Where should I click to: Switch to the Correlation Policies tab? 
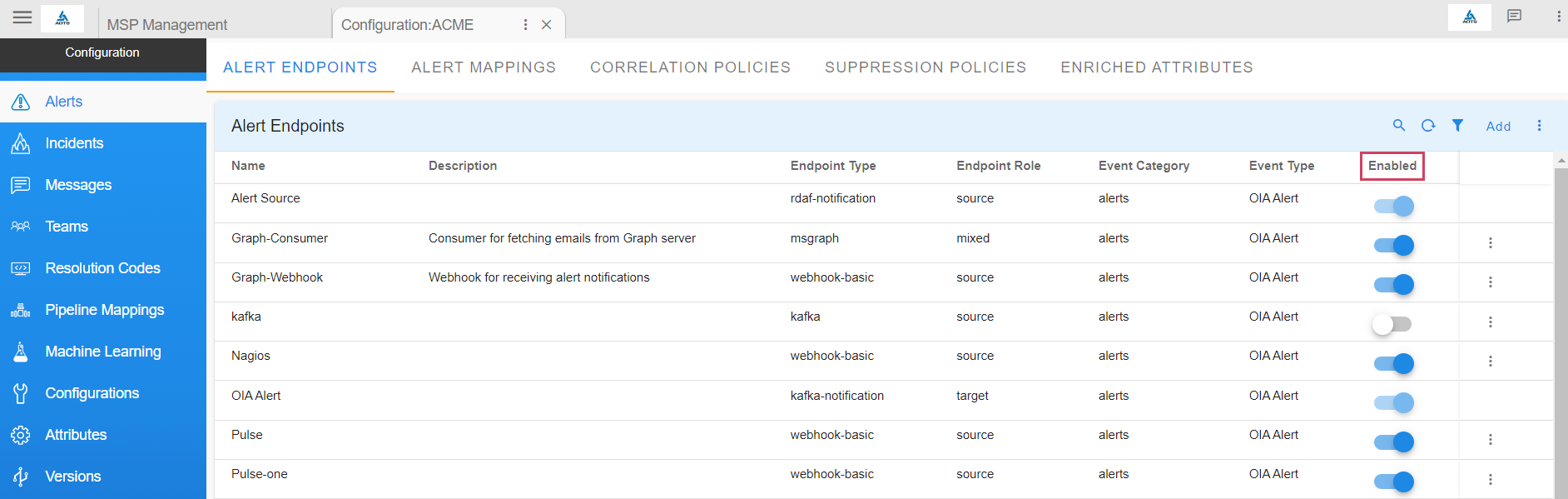(x=690, y=67)
